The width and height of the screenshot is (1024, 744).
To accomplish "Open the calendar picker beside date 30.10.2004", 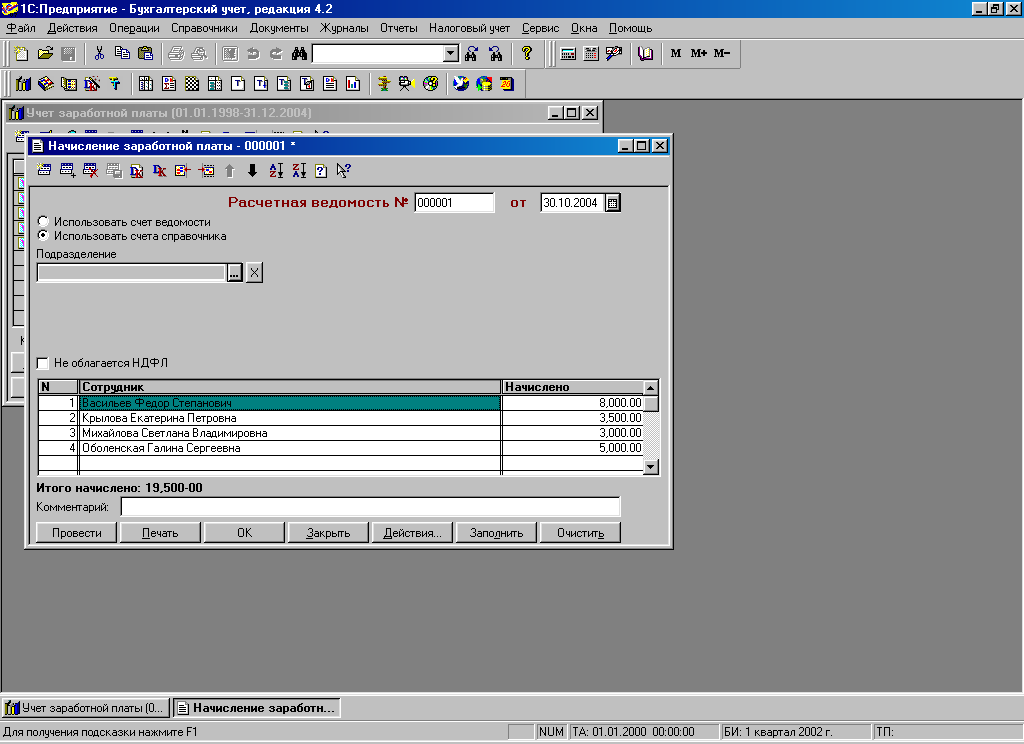I will tap(613, 203).
